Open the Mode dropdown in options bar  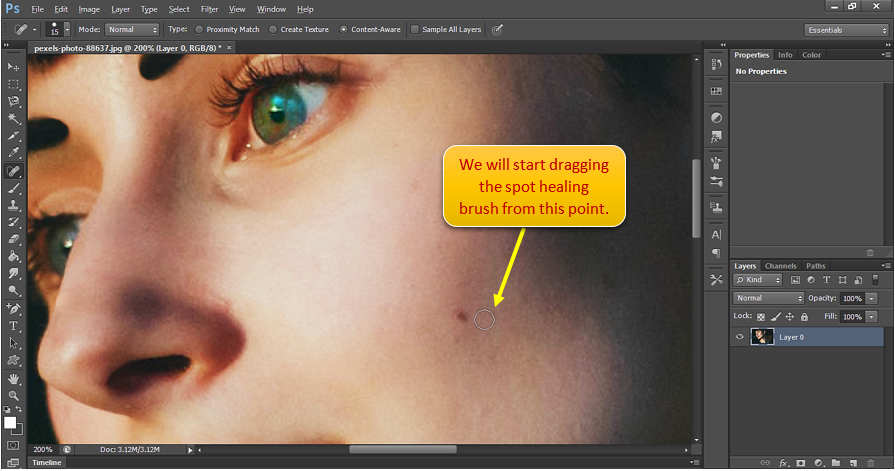[132, 30]
